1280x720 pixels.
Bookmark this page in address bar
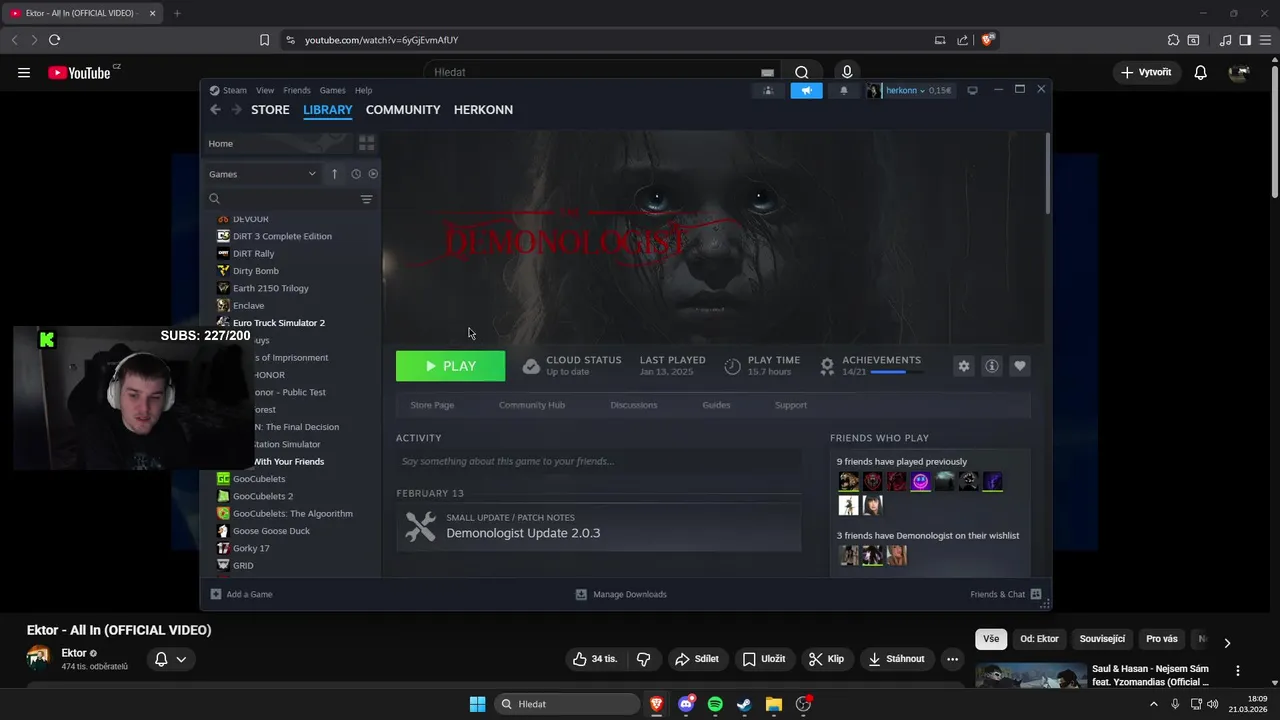coord(264,40)
